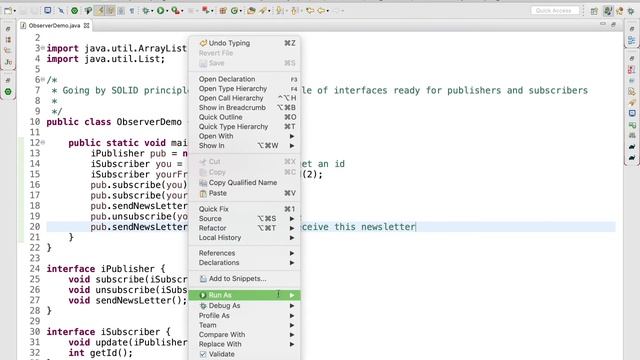
Task: Open the Debug As submenu
Action: pos(244,306)
